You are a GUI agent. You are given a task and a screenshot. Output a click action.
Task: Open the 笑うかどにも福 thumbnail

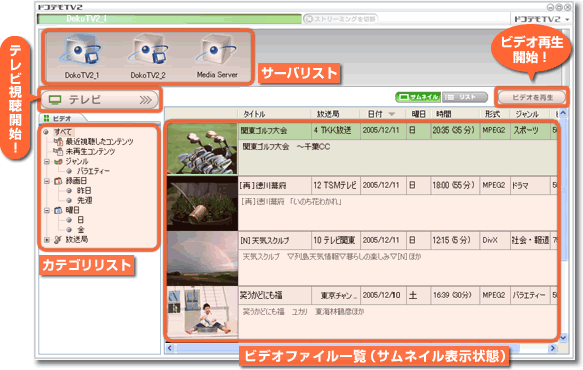point(202,312)
